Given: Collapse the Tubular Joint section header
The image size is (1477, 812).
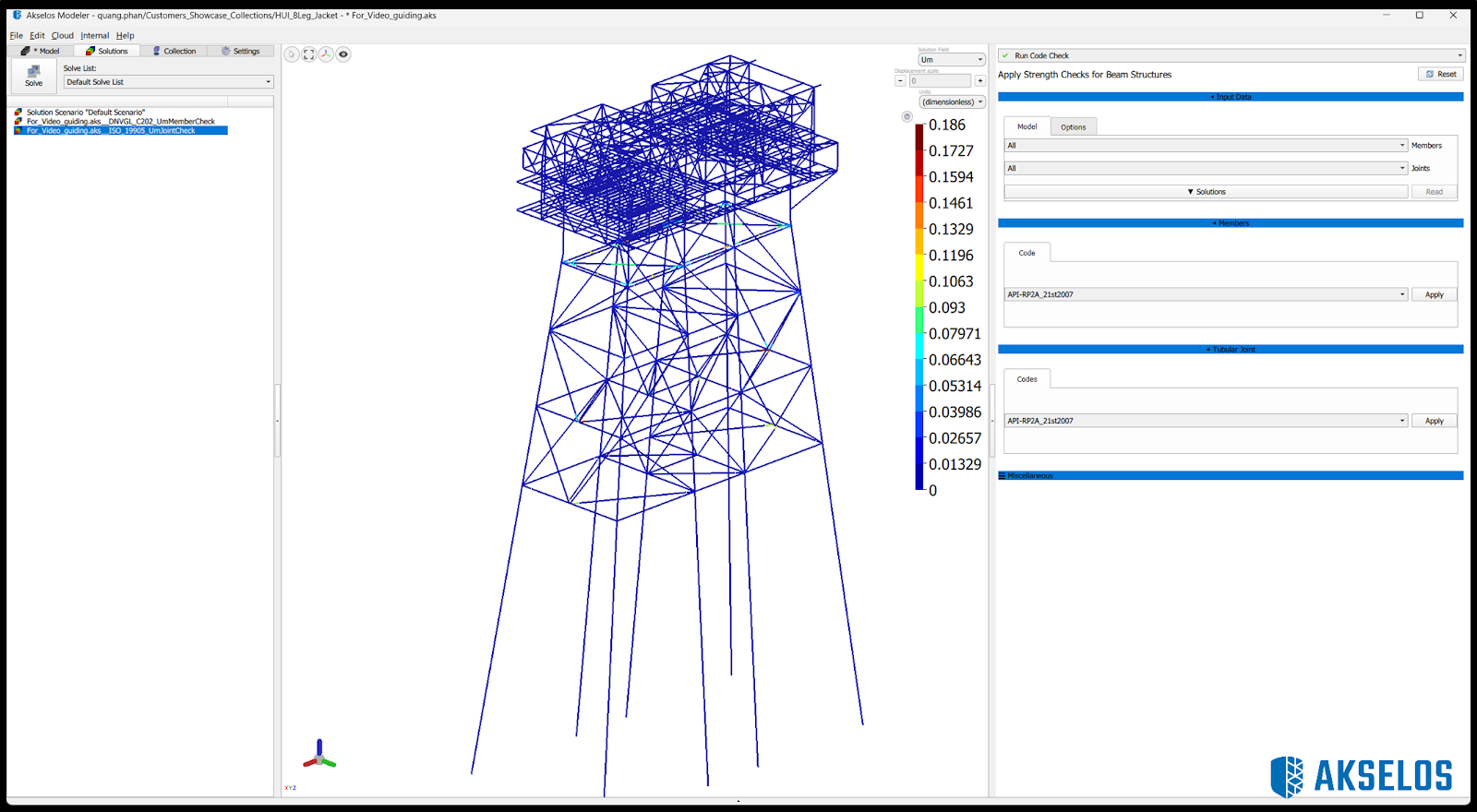Looking at the screenshot, I should pos(1230,350).
